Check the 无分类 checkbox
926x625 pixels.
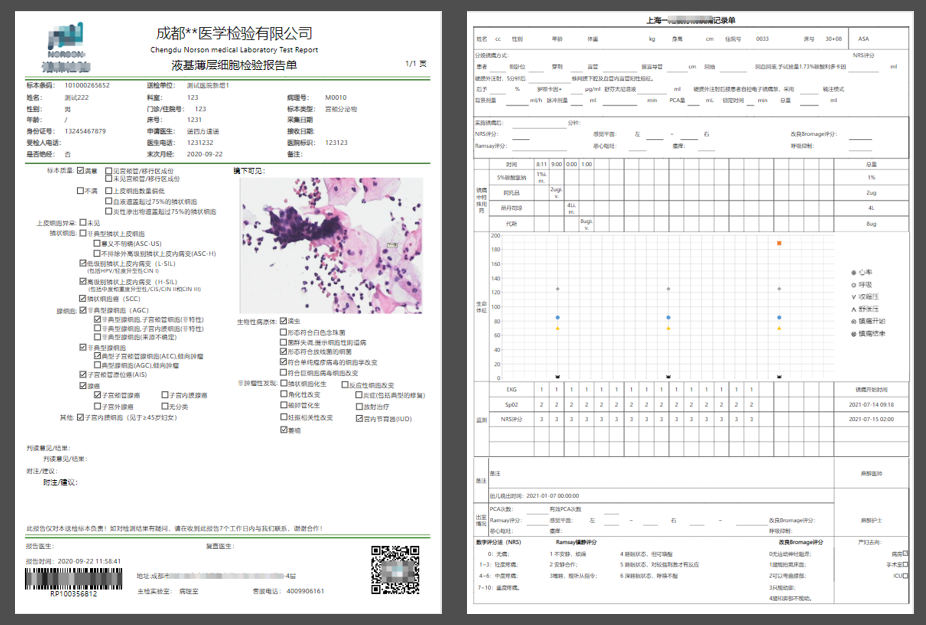pos(165,406)
